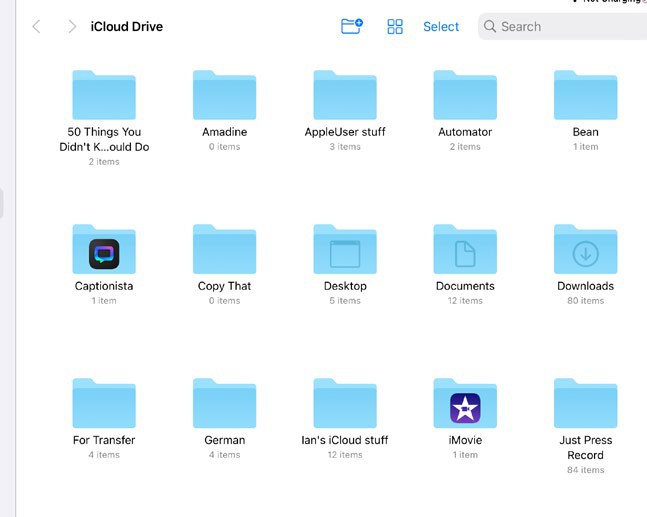Focus the Search field
Screen dimensions: 647x517
pyautogui.click(x=562, y=27)
